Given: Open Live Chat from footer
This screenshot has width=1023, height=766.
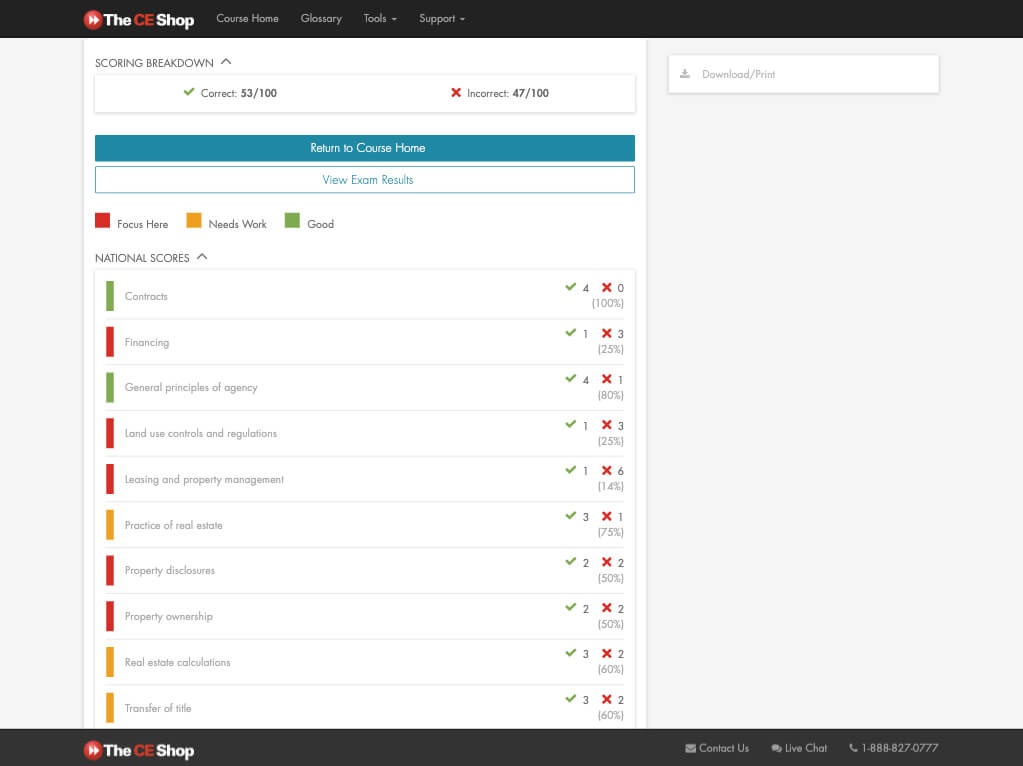Looking at the screenshot, I should (x=799, y=748).
